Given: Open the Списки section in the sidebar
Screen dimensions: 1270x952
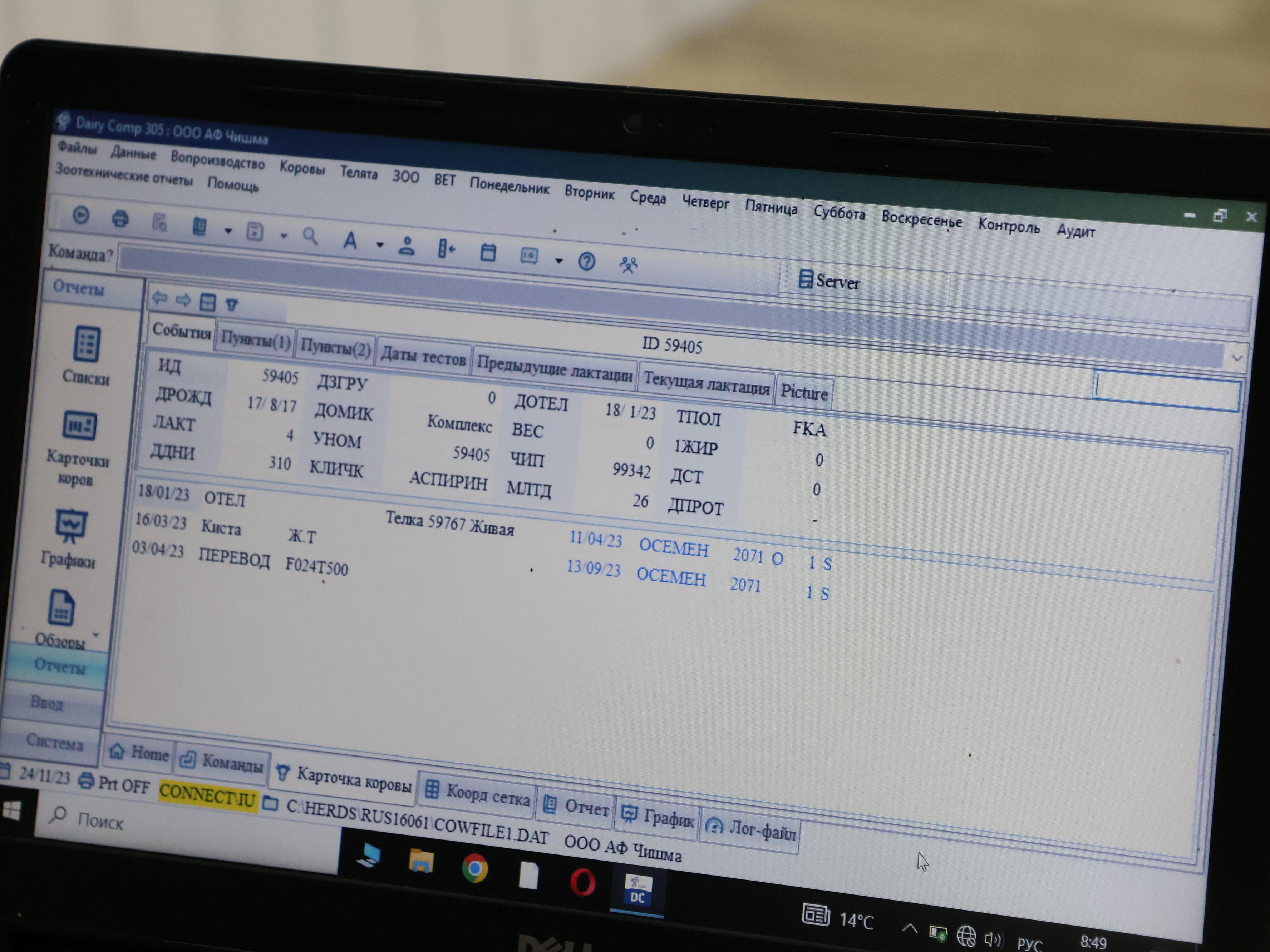Looking at the screenshot, I should pos(86,355).
